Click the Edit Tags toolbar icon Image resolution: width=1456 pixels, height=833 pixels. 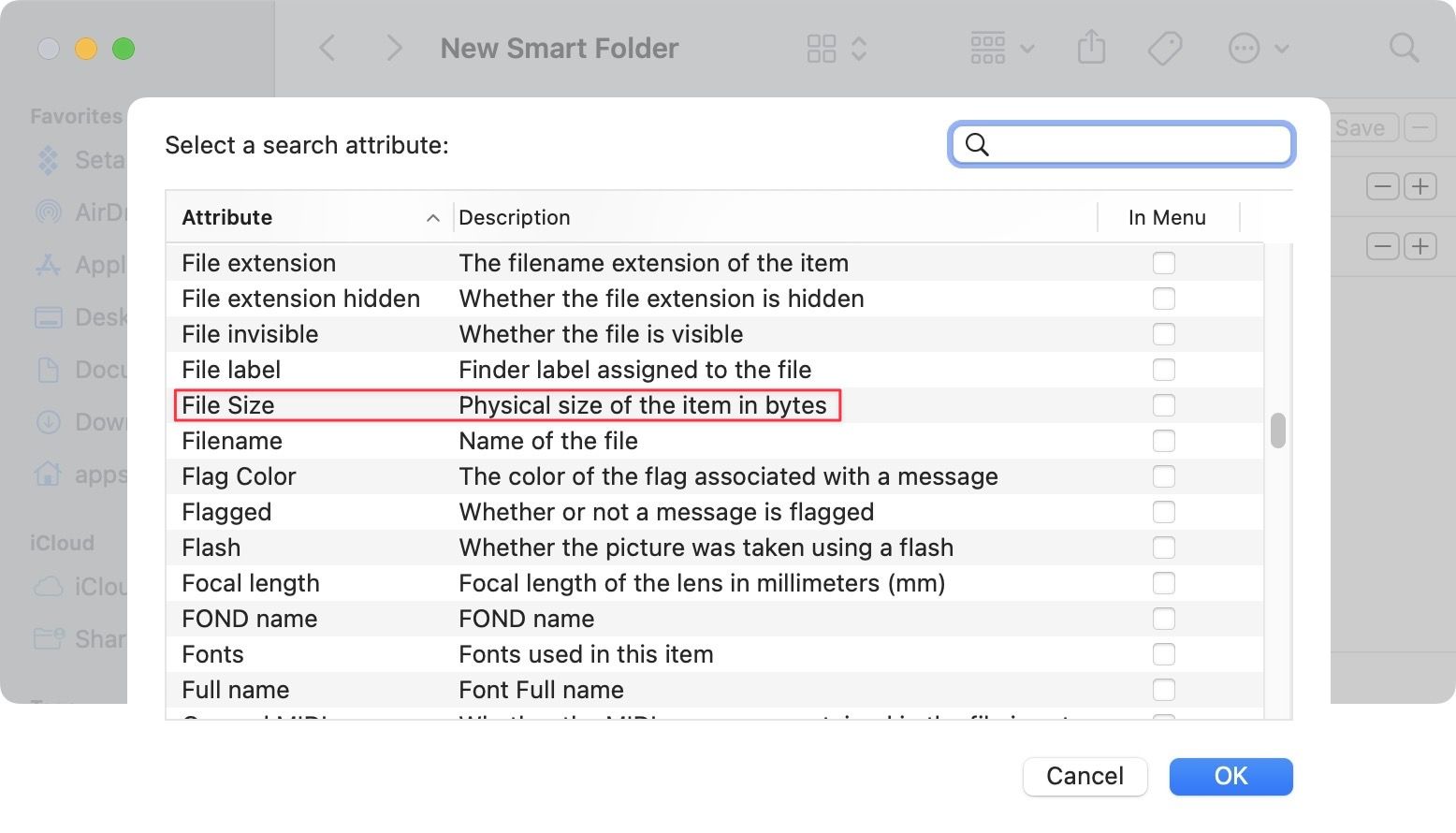pos(1165,48)
